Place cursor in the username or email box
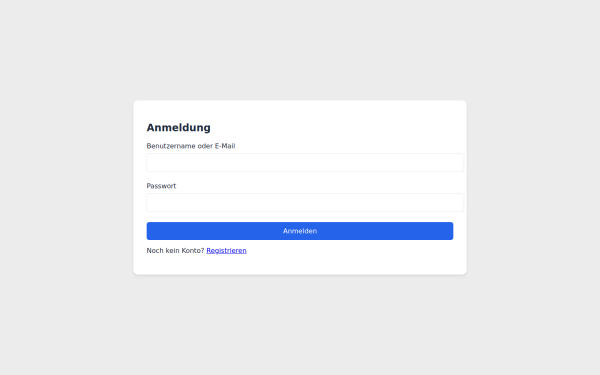 pyautogui.click(x=305, y=163)
